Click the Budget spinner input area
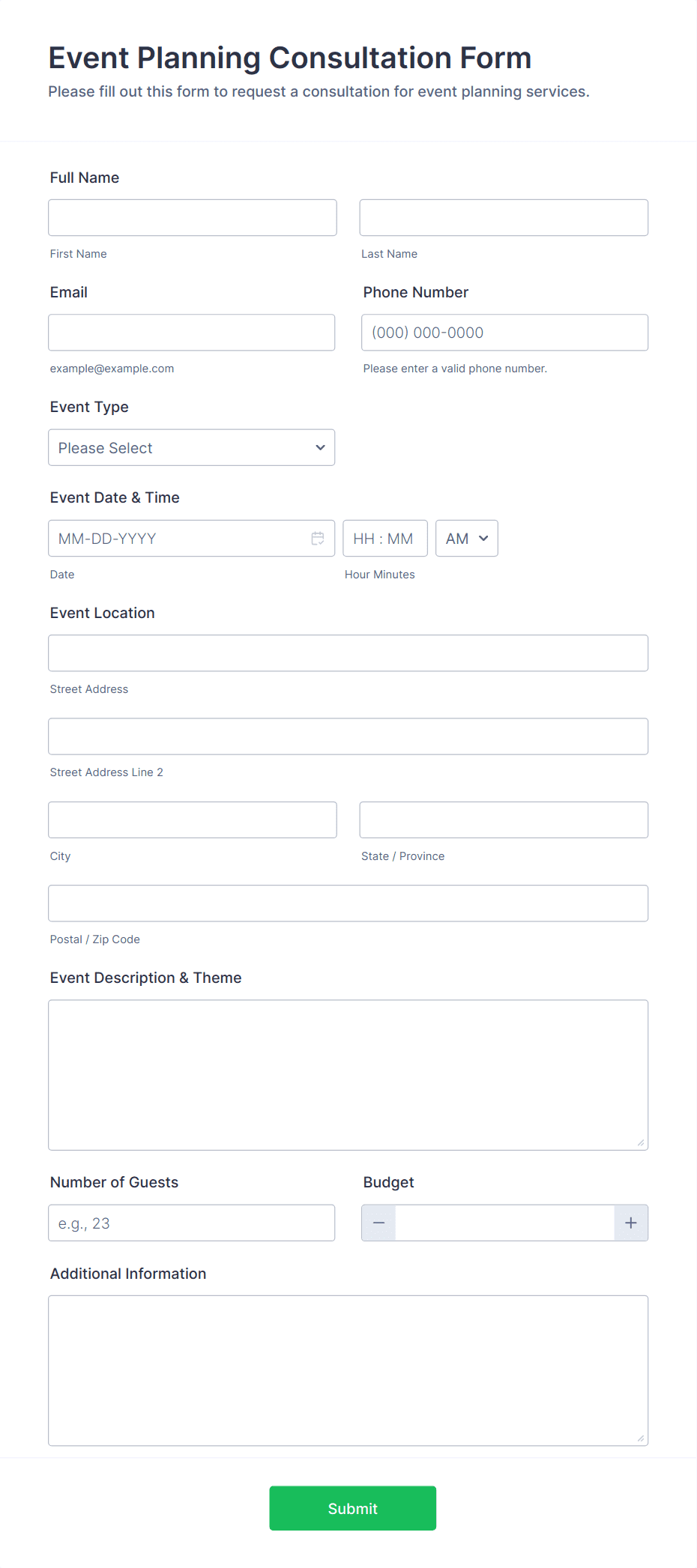 tap(504, 1222)
